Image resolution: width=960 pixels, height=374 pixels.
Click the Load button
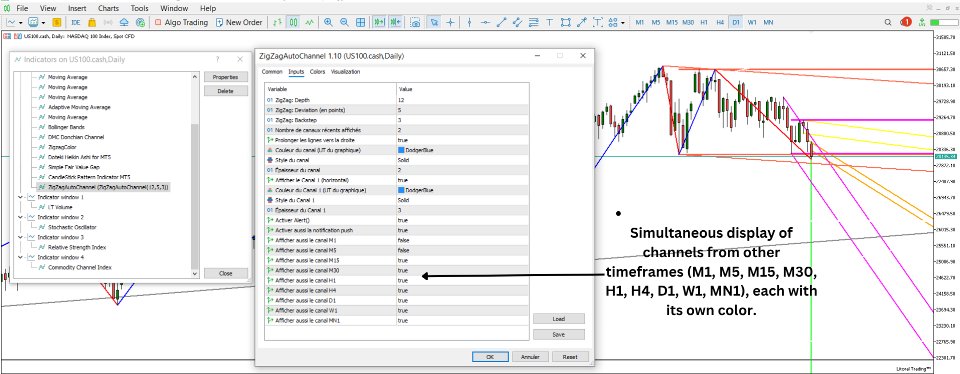pos(558,319)
